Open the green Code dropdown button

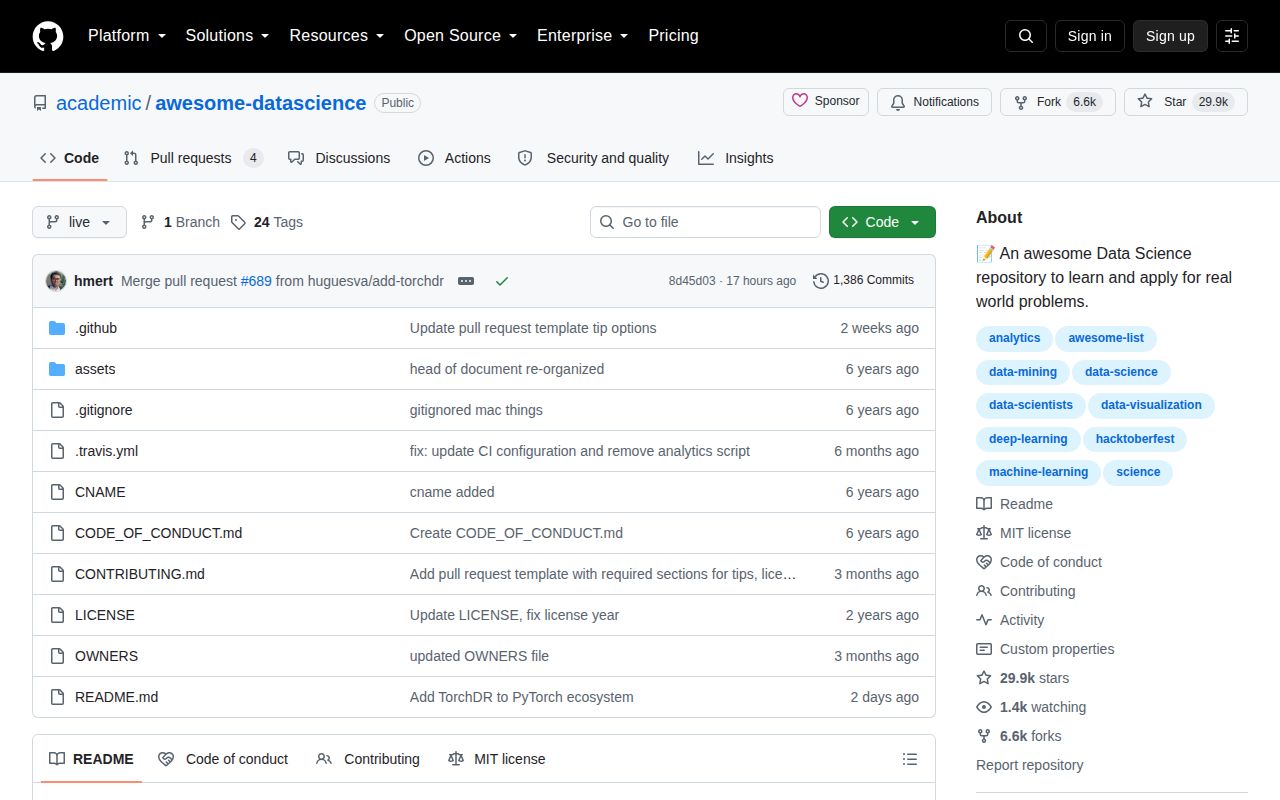click(x=882, y=222)
